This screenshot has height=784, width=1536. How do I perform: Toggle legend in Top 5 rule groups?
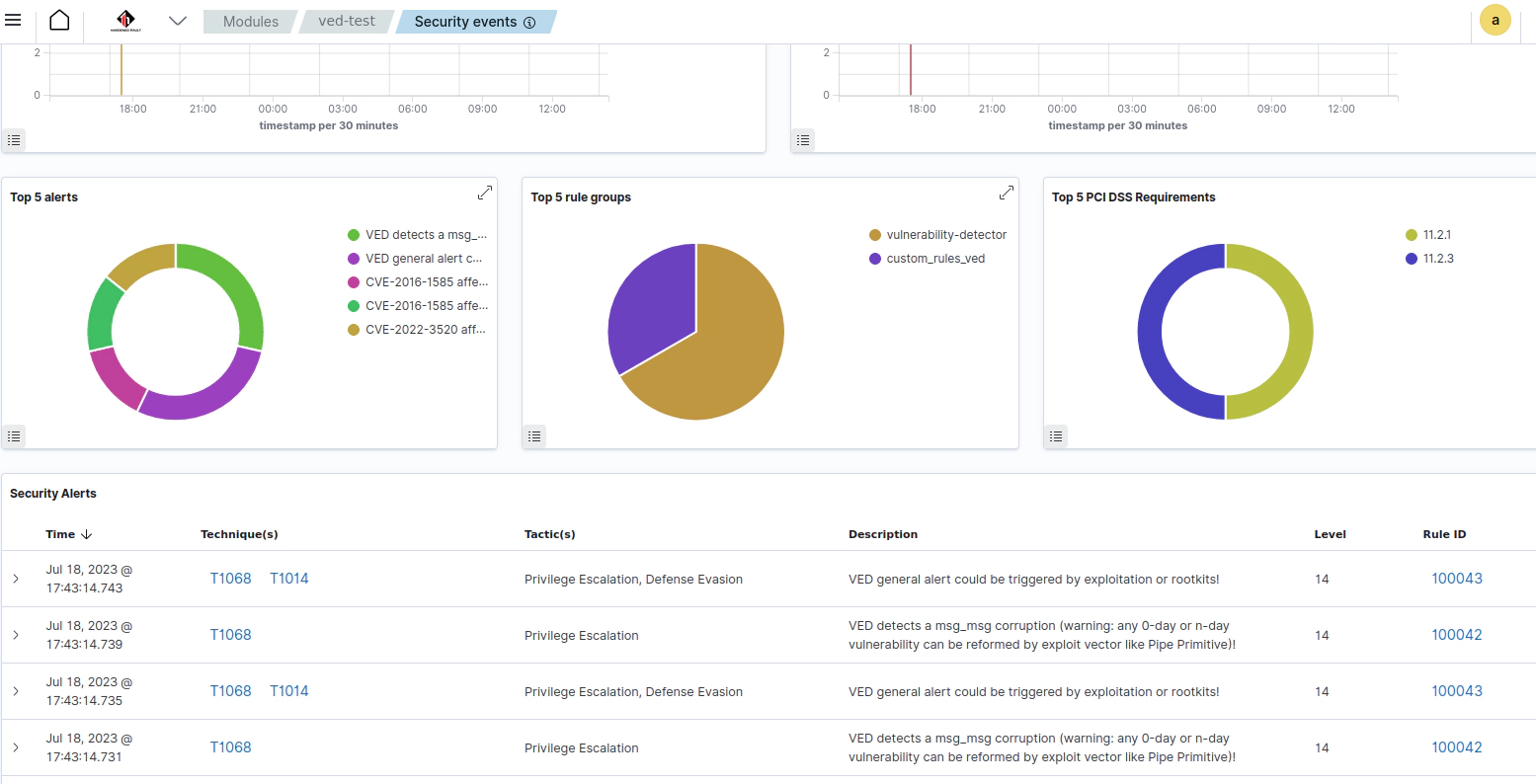click(x=534, y=435)
